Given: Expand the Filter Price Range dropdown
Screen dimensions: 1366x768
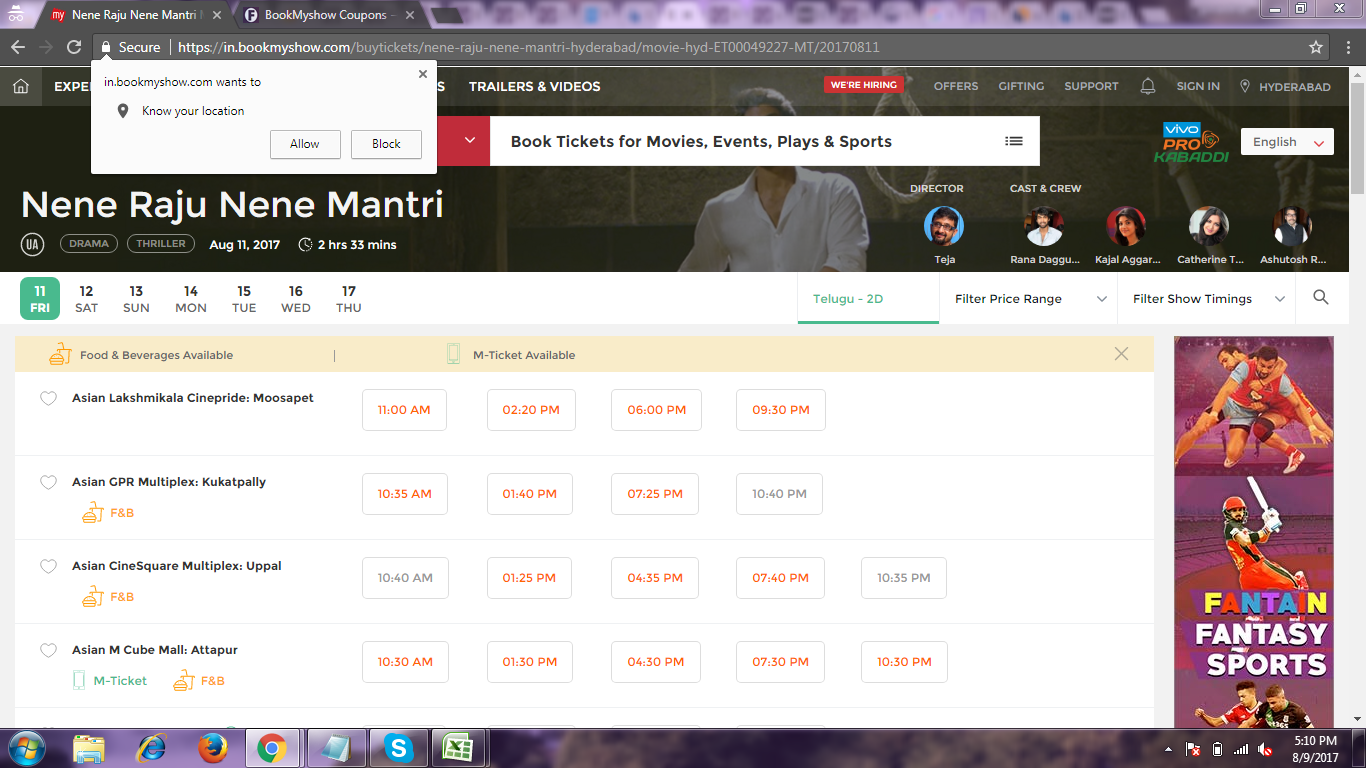Looking at the screenshot, I should click(1030, 299).
